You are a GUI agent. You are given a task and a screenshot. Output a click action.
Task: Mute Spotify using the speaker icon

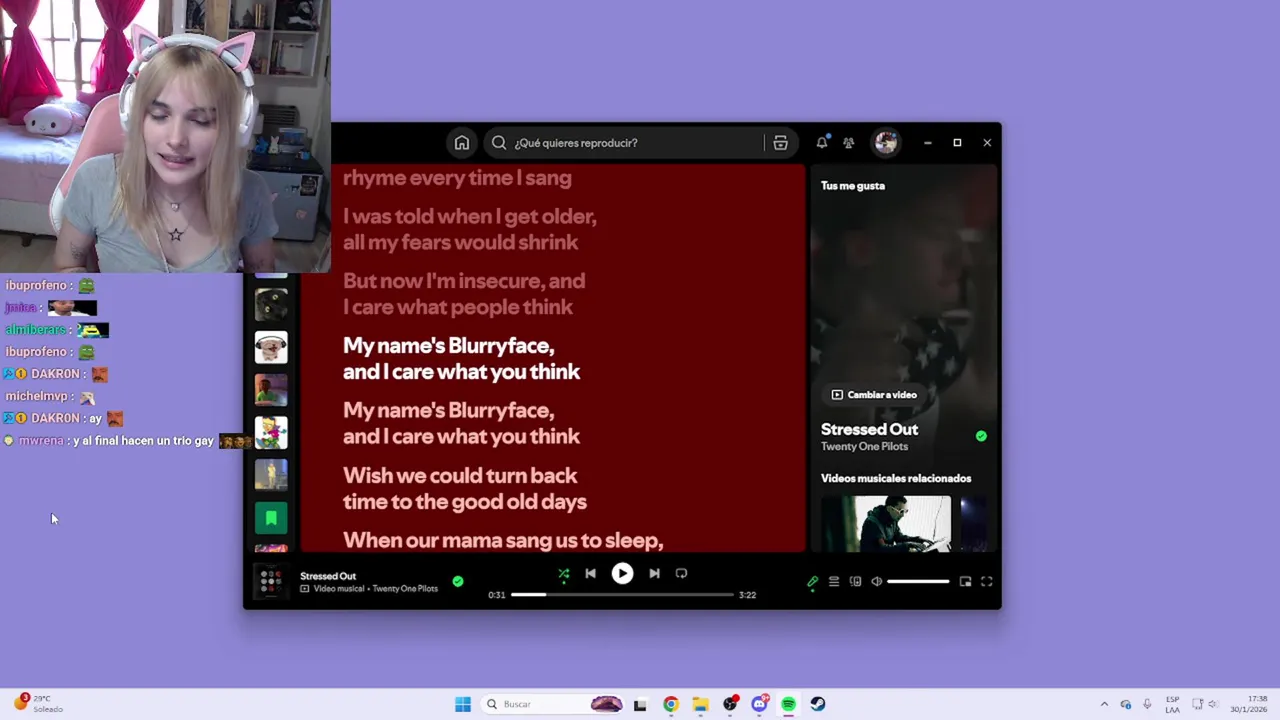coord(876,582)
